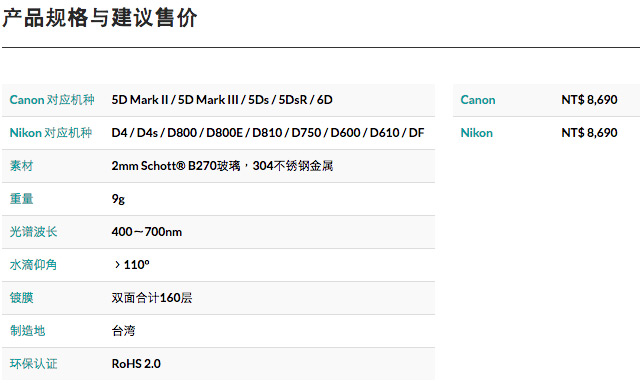Viewport: 640px width, 392px height.
Task: Click the 5D Mark II compatible models text
Action: pyautogui.click(x=222, y=100)
